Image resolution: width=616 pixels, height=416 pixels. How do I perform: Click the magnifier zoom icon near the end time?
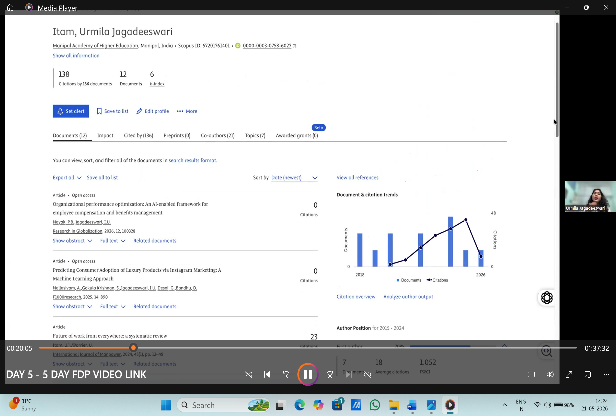[546, 351]
